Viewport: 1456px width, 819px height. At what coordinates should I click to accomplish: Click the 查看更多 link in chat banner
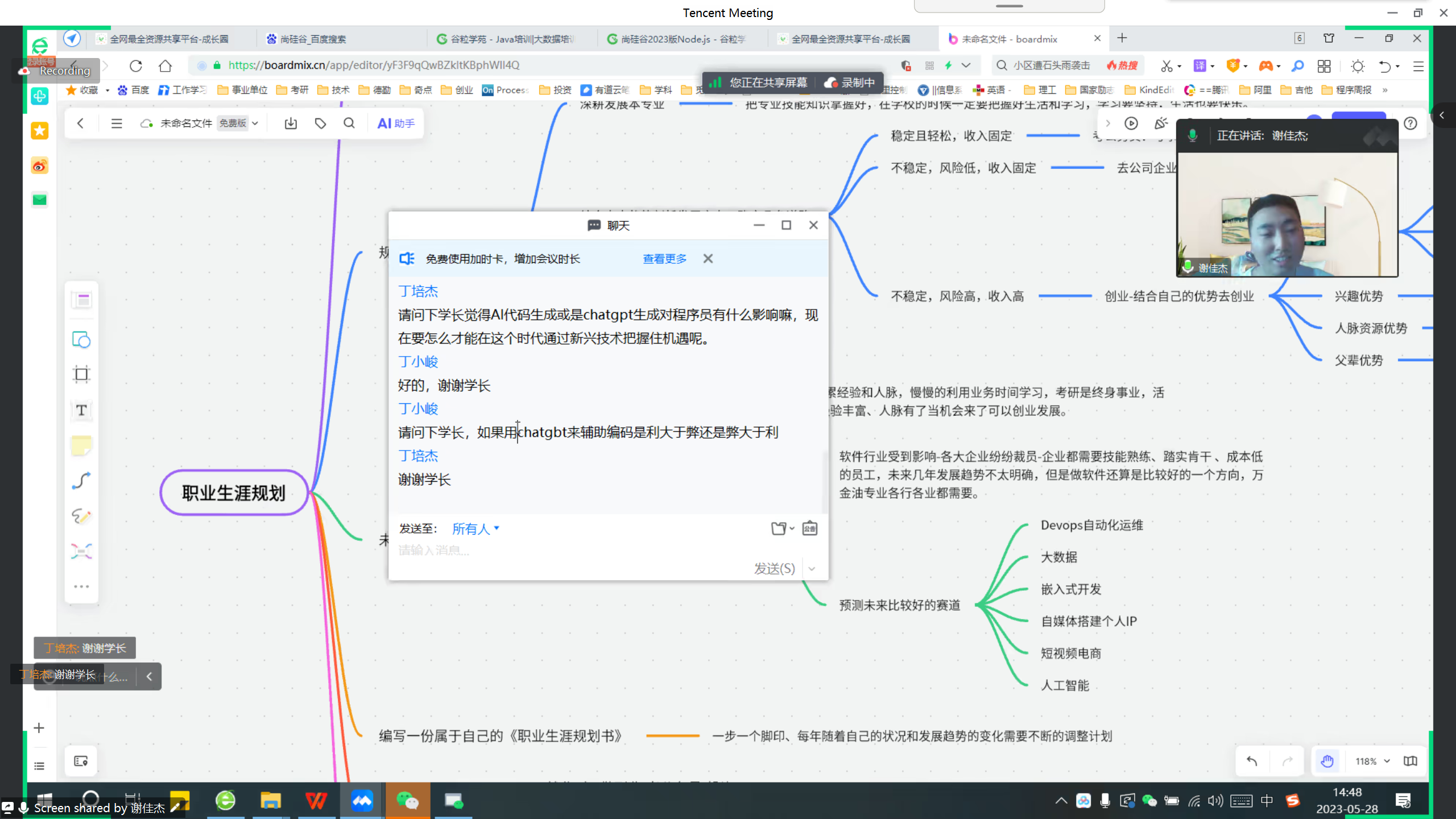click(664, 259)
